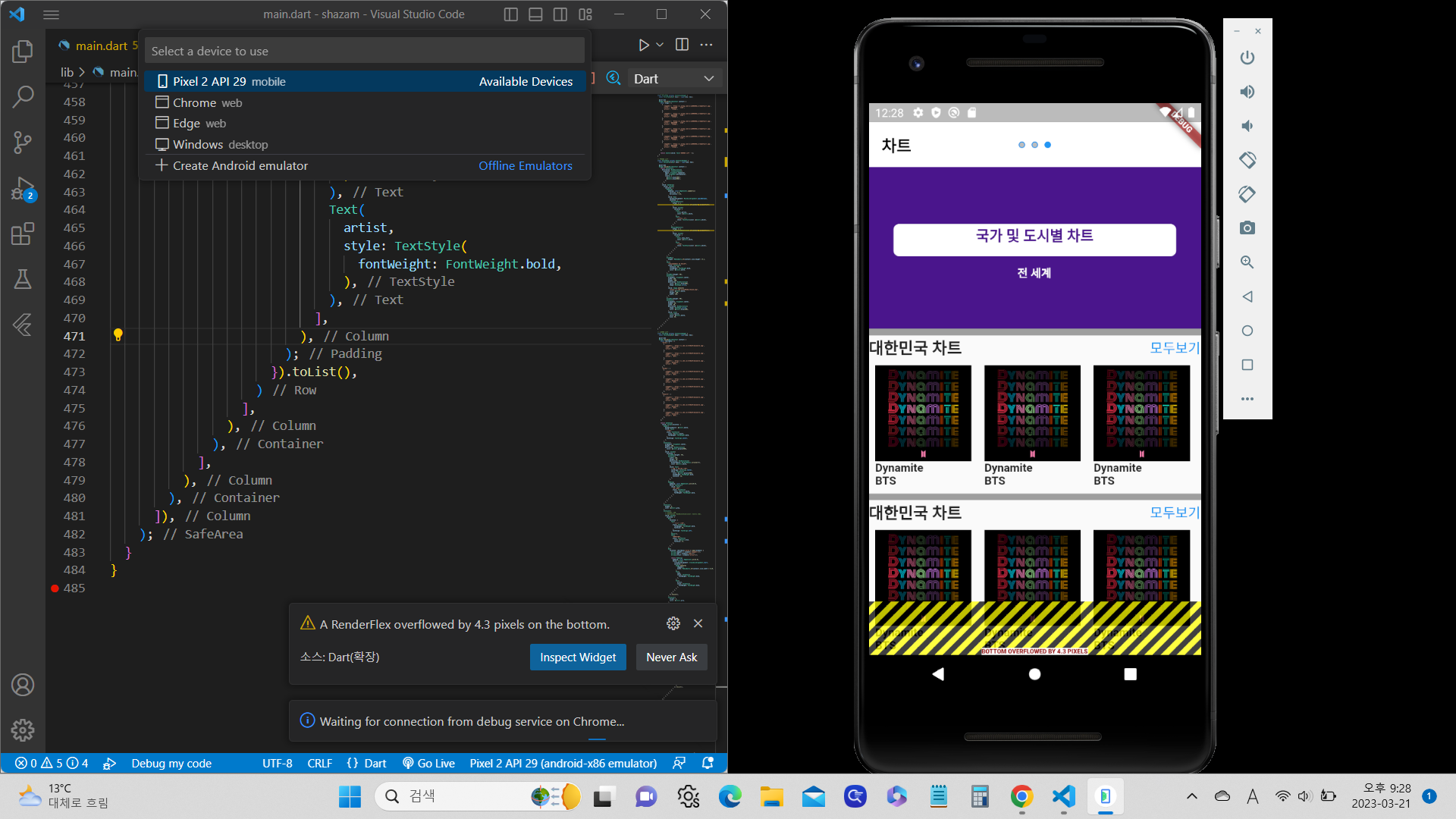Take an emulator screenshot with camera icon
The height and width of the screenshot is (819, 1456).
point(1247,228)
